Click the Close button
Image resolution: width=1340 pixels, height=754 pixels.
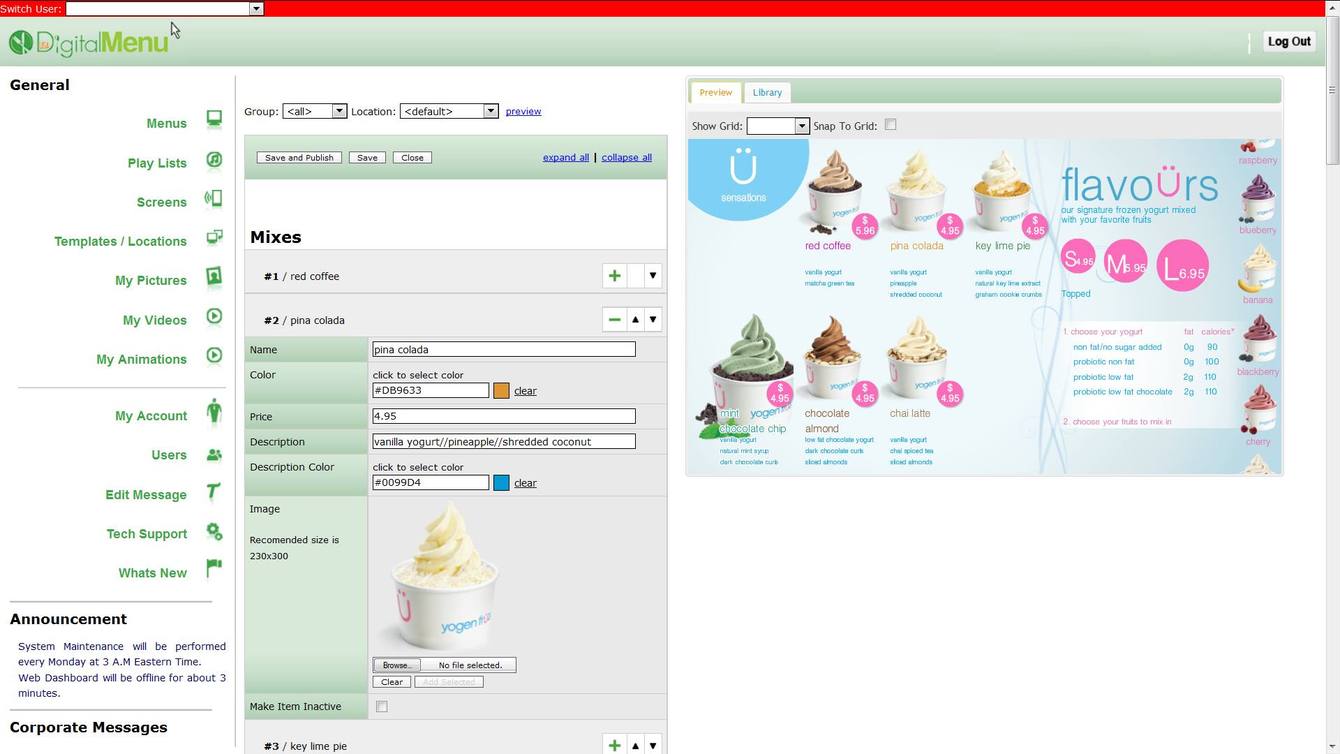(412, 158)
